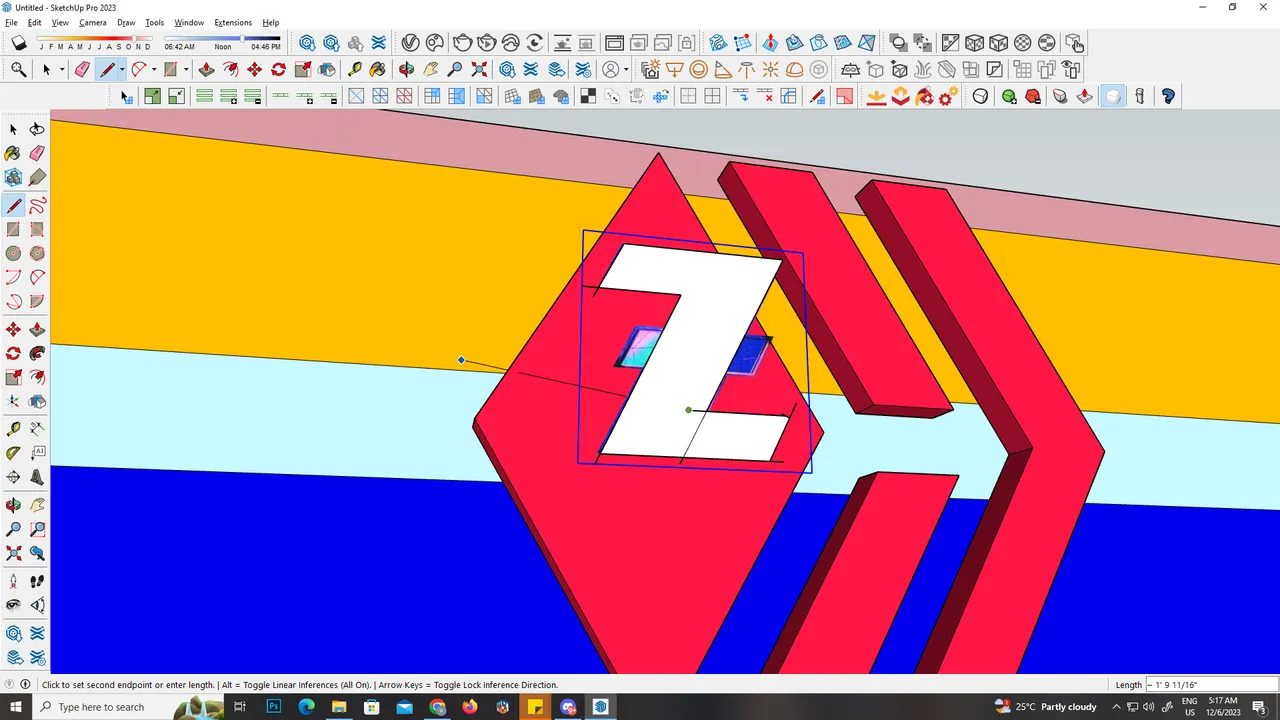Select the Eraser tool in top toolbar
This screenshot has height=720, width=1280.
click(82, 69)
